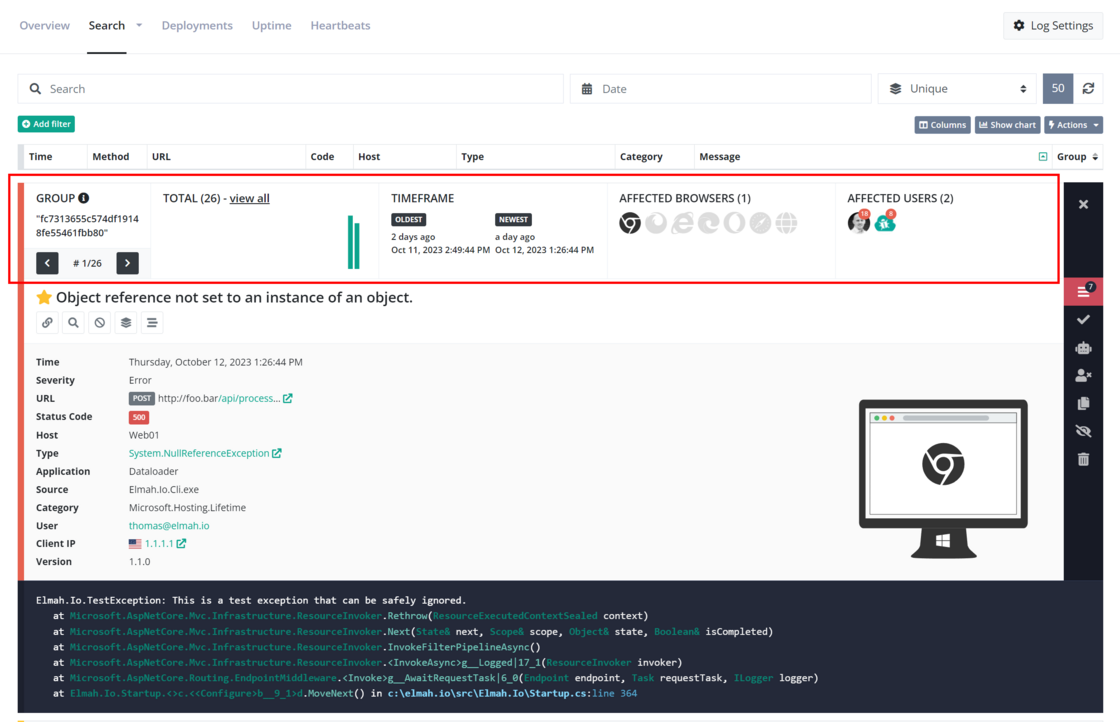Click the Chrome icon under Affected Browsers
Screen dimensions: 1120x722
(x=630, y=223)
